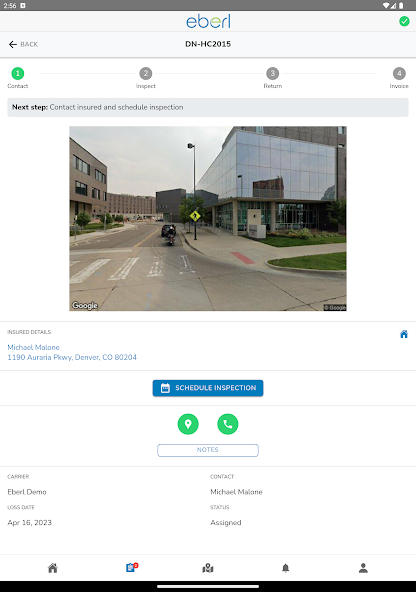
Task: Click the Assigned status value
Action: coord(226,523)
